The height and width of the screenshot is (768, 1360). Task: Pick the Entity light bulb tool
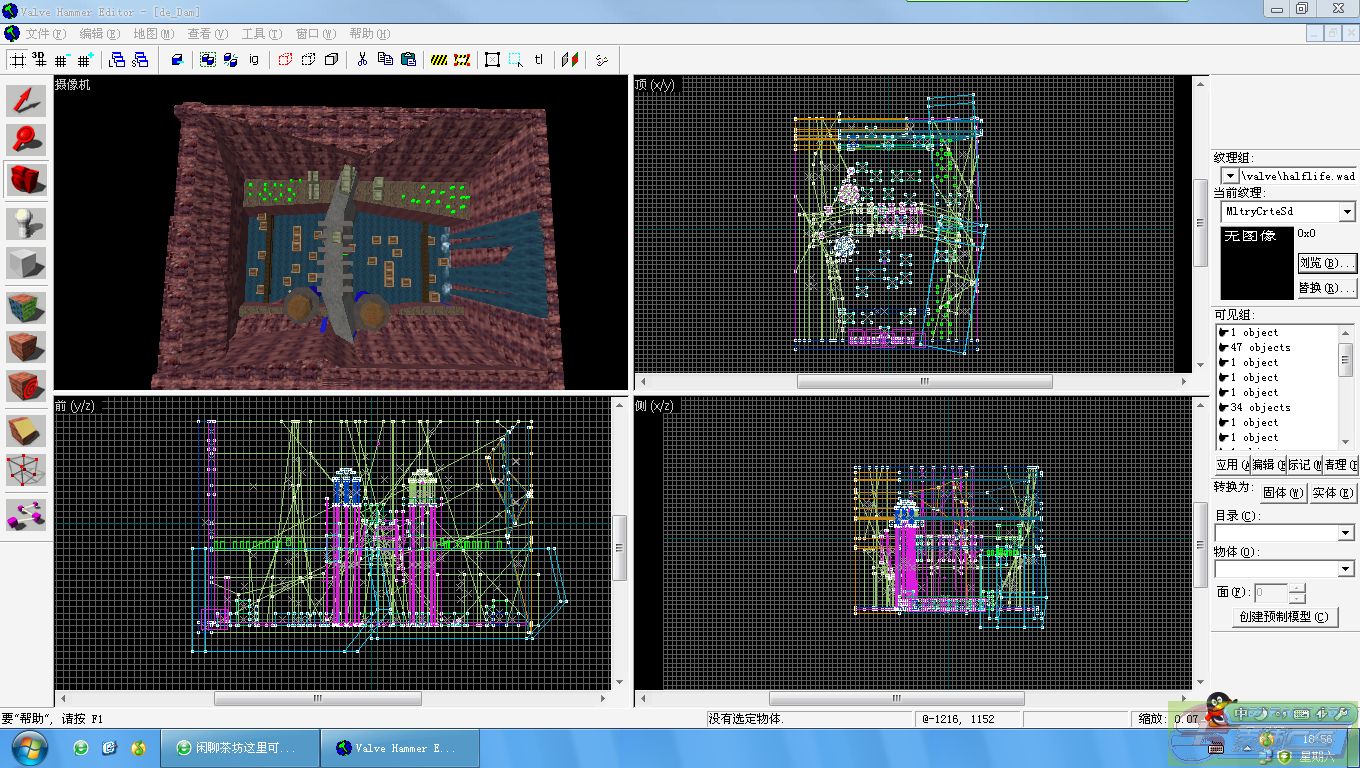(x=27, y=223)
